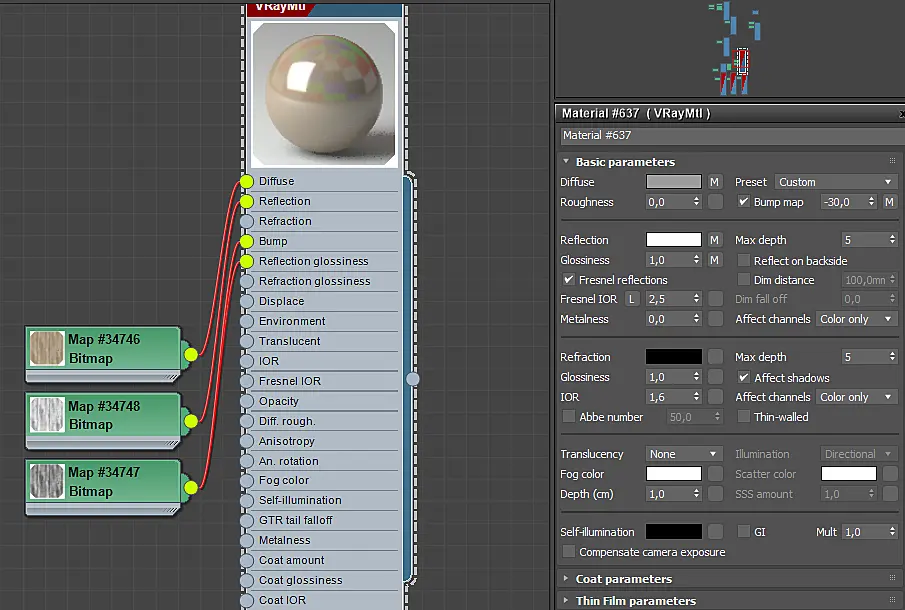Click the Environment input socket

pos(246,321)
